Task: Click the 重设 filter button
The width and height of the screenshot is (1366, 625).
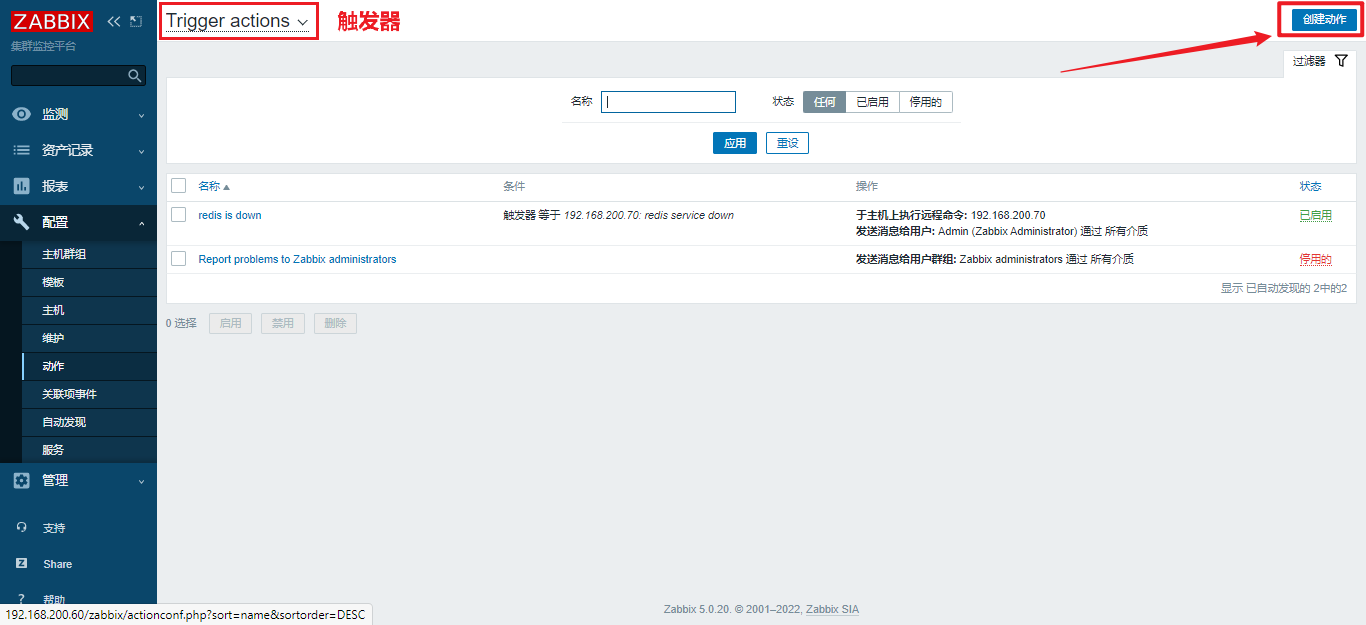Action: (787, 143)
